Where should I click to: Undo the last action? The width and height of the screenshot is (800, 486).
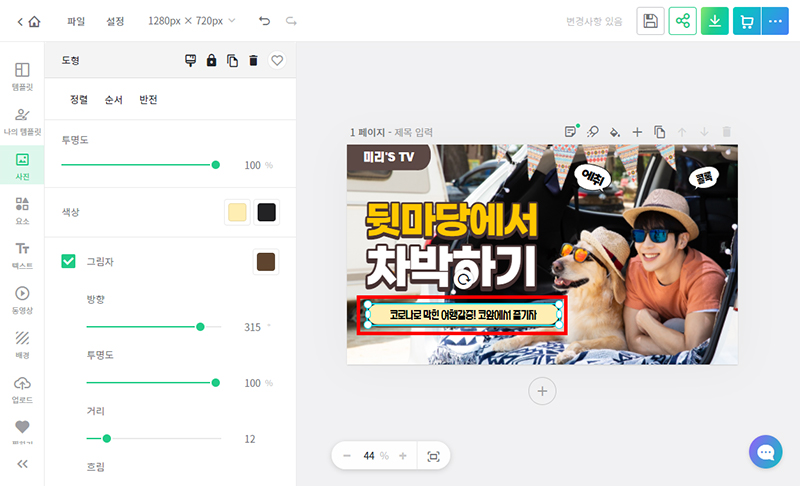(x=264, y=21)
